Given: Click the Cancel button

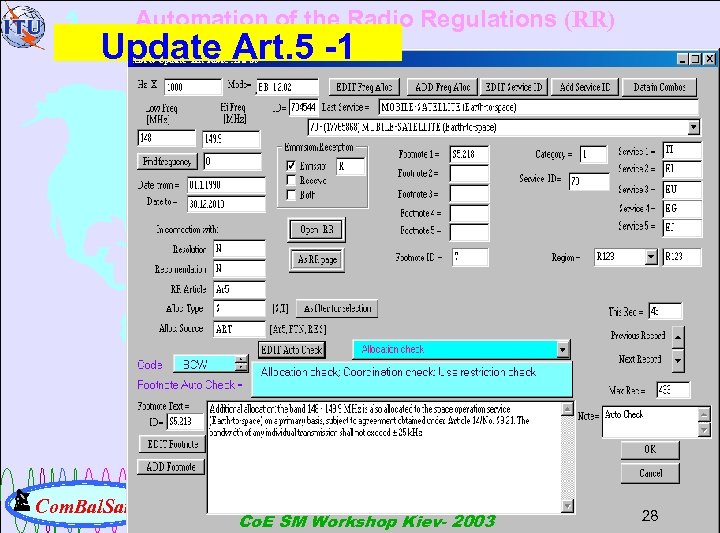Looking at the screenshot, I should coord(650,473).
